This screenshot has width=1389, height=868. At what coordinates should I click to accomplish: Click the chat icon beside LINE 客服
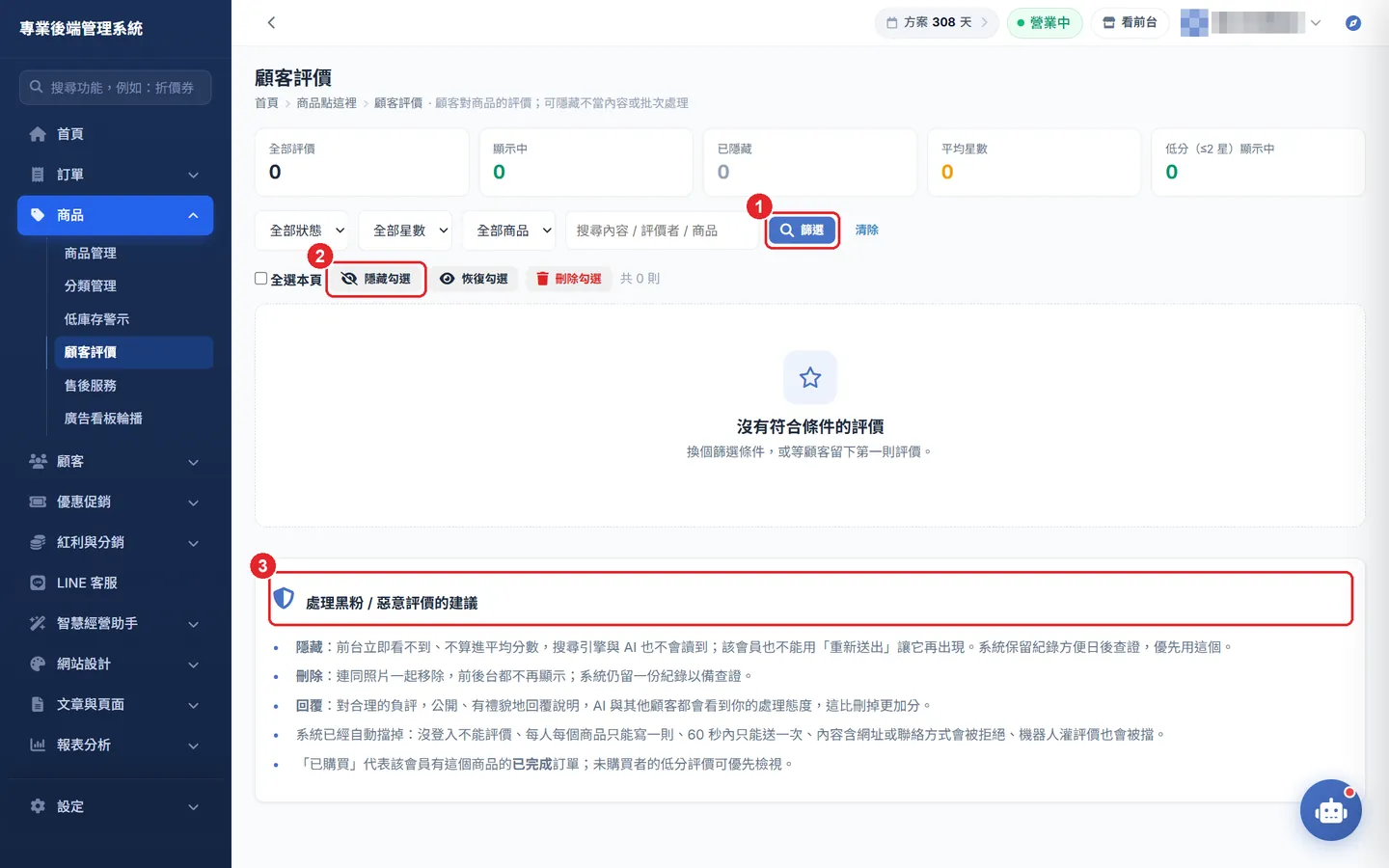[x=38, y=583]
